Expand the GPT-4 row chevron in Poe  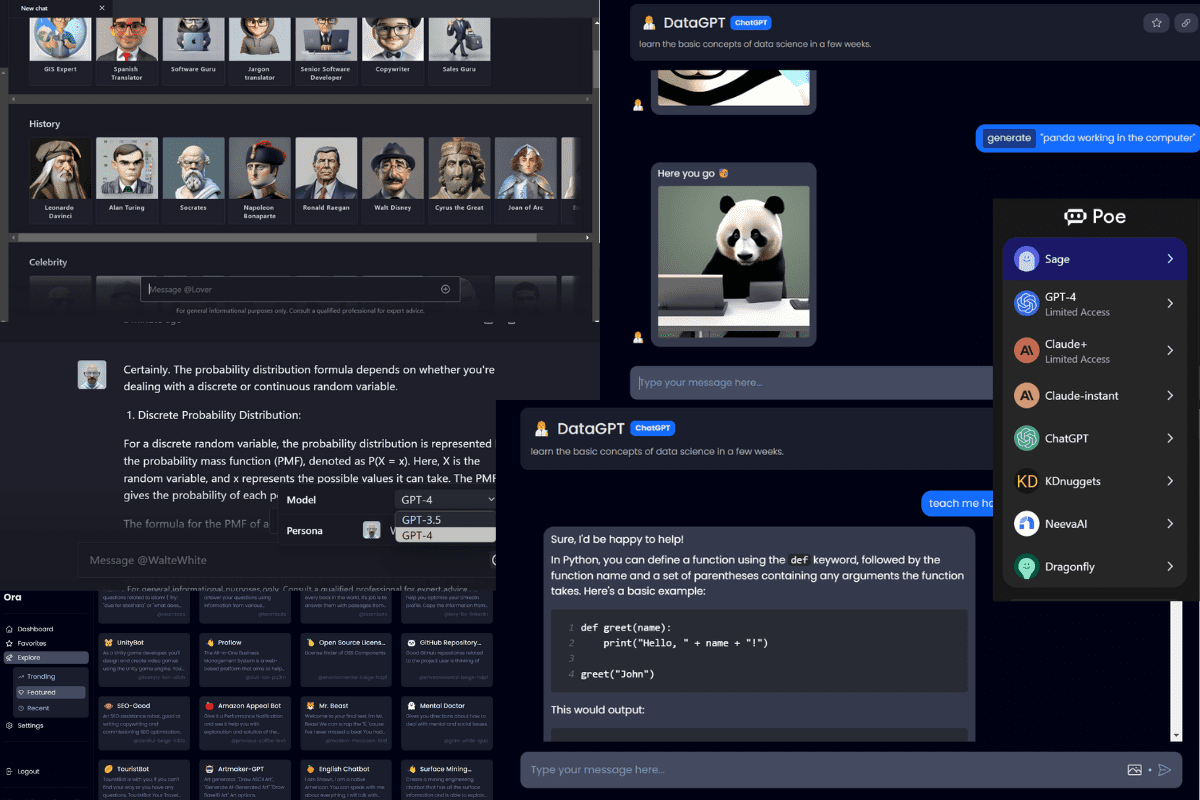(x=1170, y=303)
